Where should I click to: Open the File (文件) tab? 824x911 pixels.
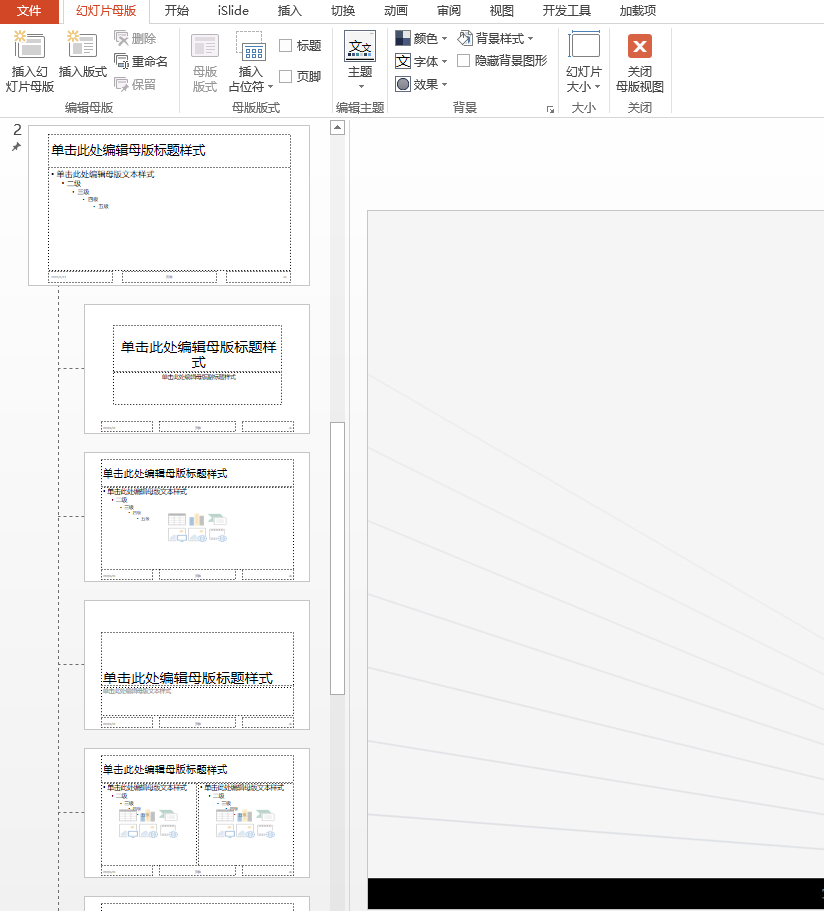point(29,11)
